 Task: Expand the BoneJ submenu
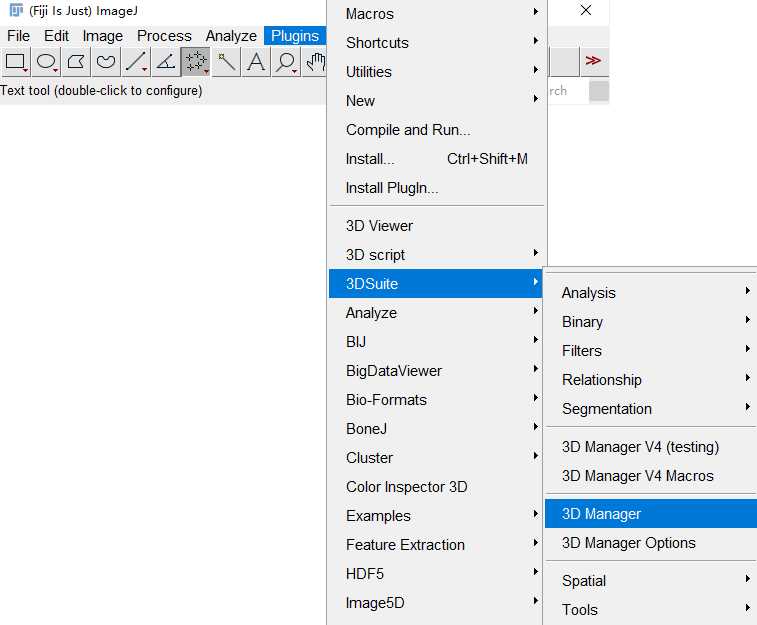tap(436, 428)
